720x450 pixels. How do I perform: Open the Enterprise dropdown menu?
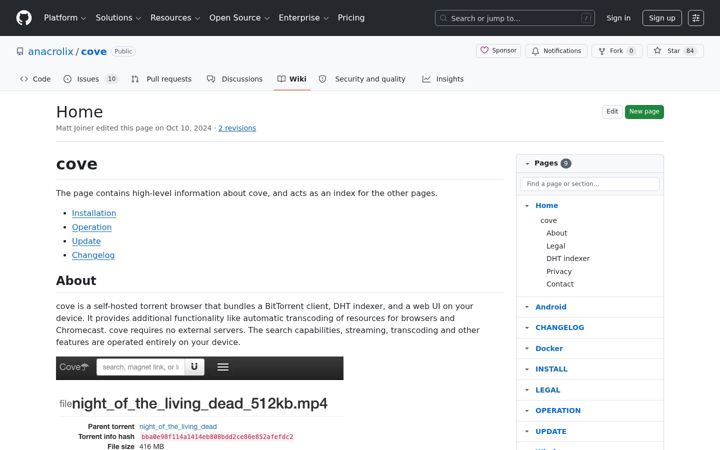tap(304, 18)
